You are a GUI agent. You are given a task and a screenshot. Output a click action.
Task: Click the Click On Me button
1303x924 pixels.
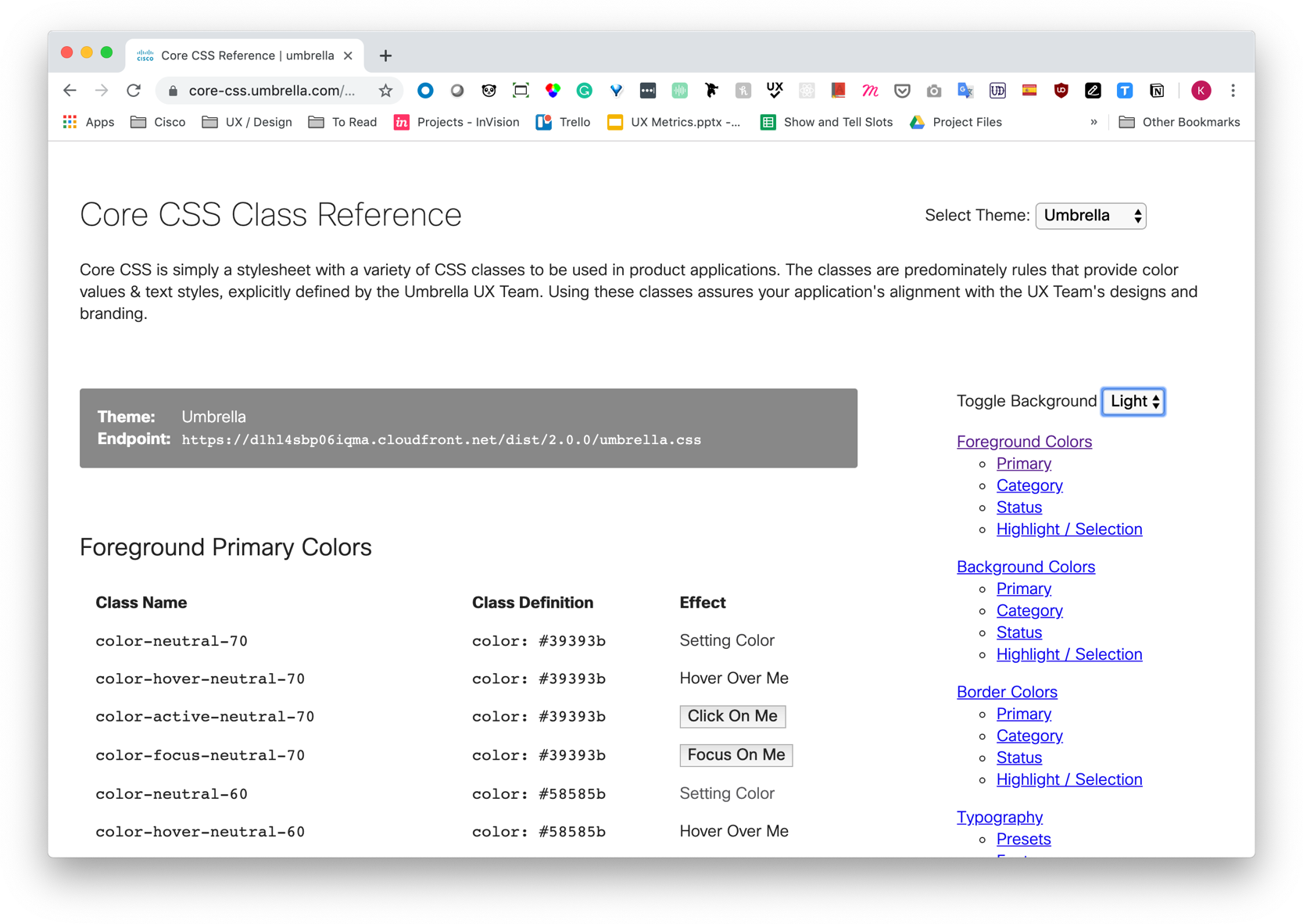[x=732, y=716]
